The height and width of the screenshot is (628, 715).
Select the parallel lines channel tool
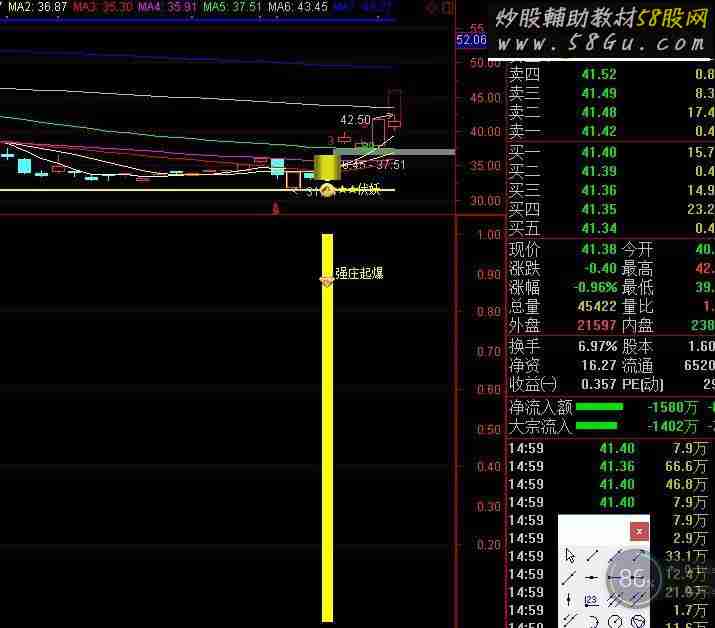tap(614, 600)
